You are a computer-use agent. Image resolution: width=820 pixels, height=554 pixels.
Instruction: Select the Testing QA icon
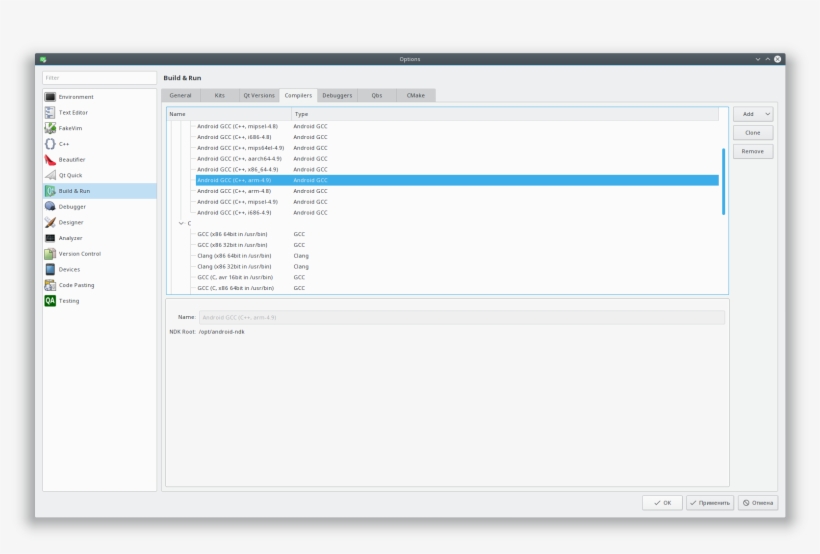click(x=50, y=301)
